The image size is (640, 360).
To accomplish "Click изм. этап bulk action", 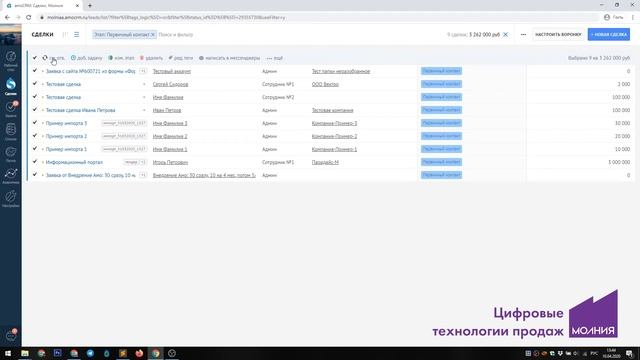I will click(121, 58).
